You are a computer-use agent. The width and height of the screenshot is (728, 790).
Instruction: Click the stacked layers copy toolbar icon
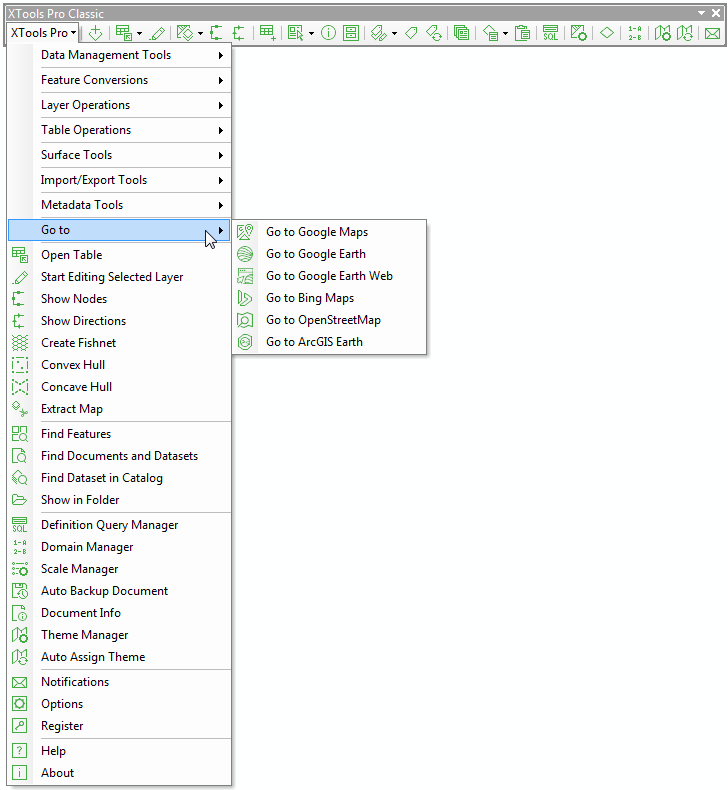pos(461,33)
